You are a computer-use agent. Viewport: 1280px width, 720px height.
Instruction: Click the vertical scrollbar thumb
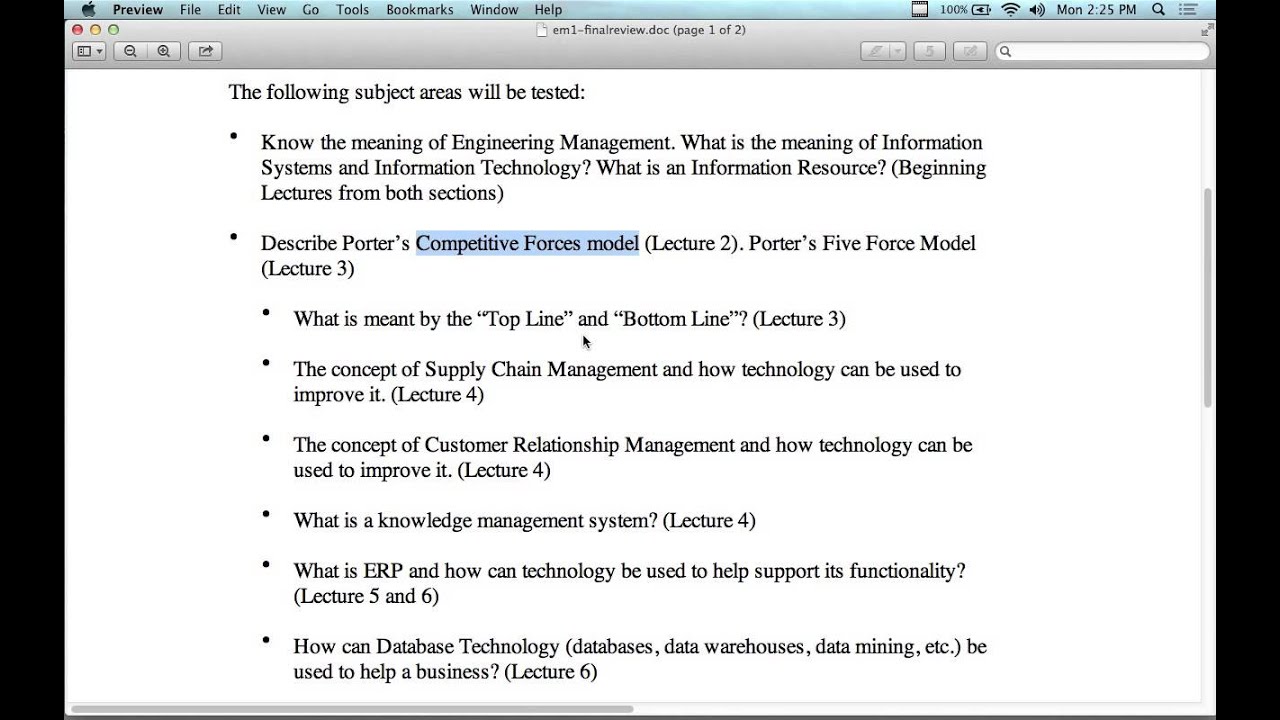point(1208,297)
